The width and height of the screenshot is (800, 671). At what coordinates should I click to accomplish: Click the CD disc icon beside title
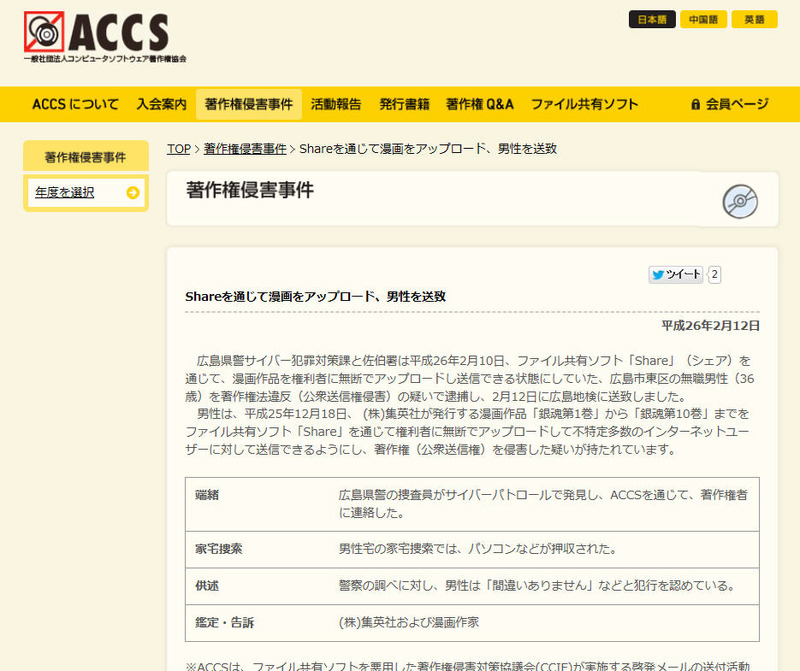pyautogui.click(x=740, y=201)
